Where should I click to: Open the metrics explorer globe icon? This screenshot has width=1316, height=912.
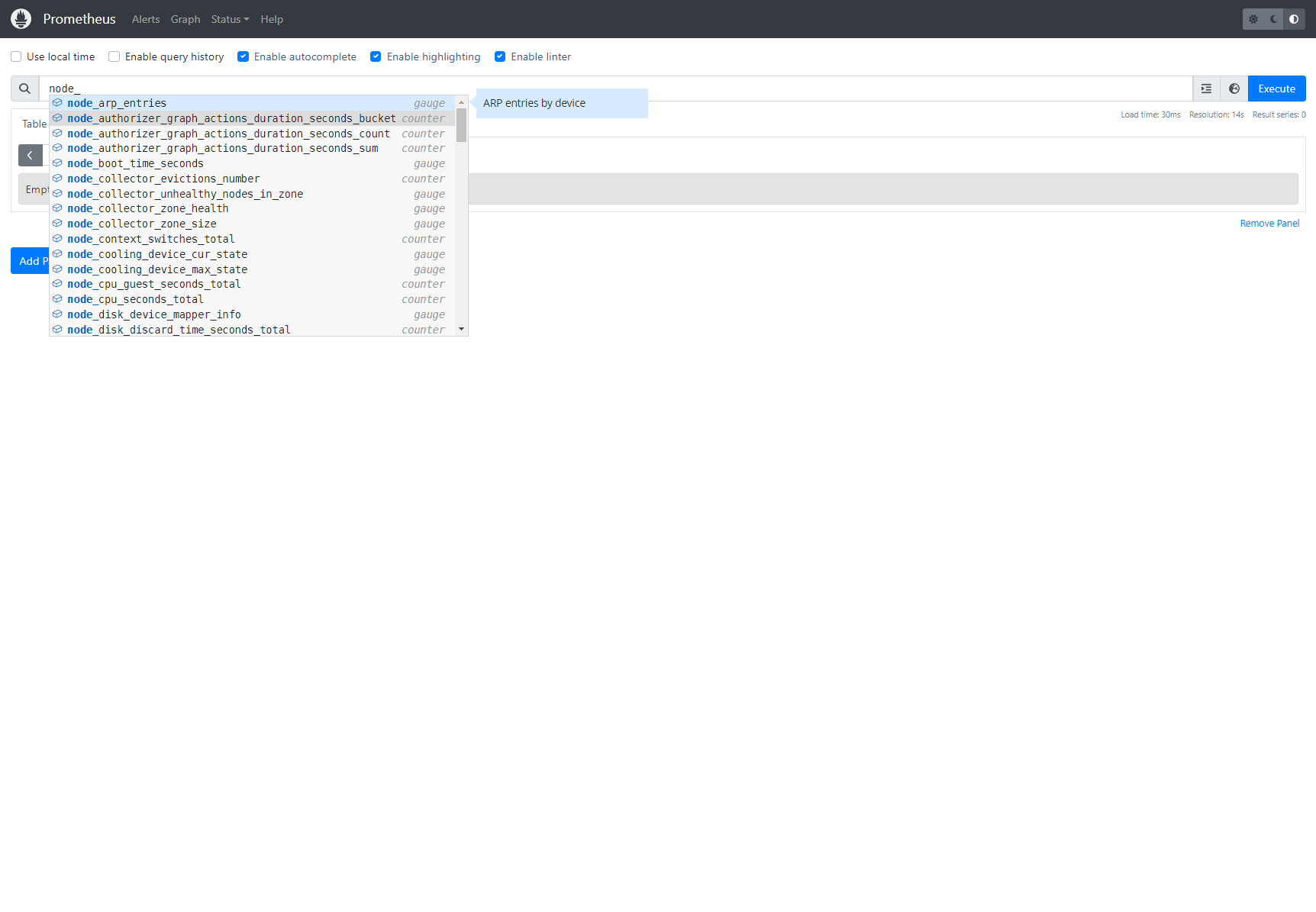1234,89
